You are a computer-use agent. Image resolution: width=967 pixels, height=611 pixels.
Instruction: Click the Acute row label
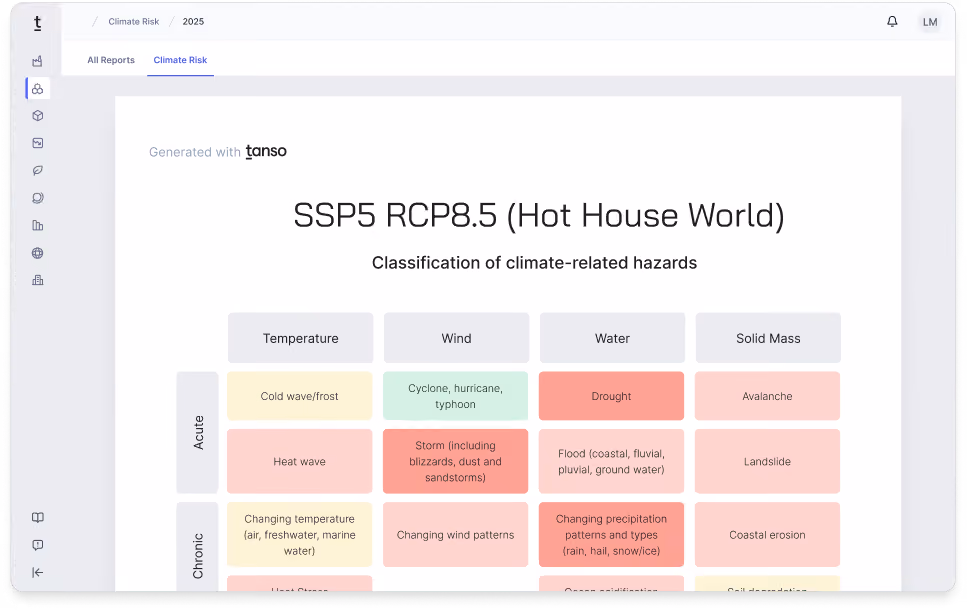coord(197,432)
